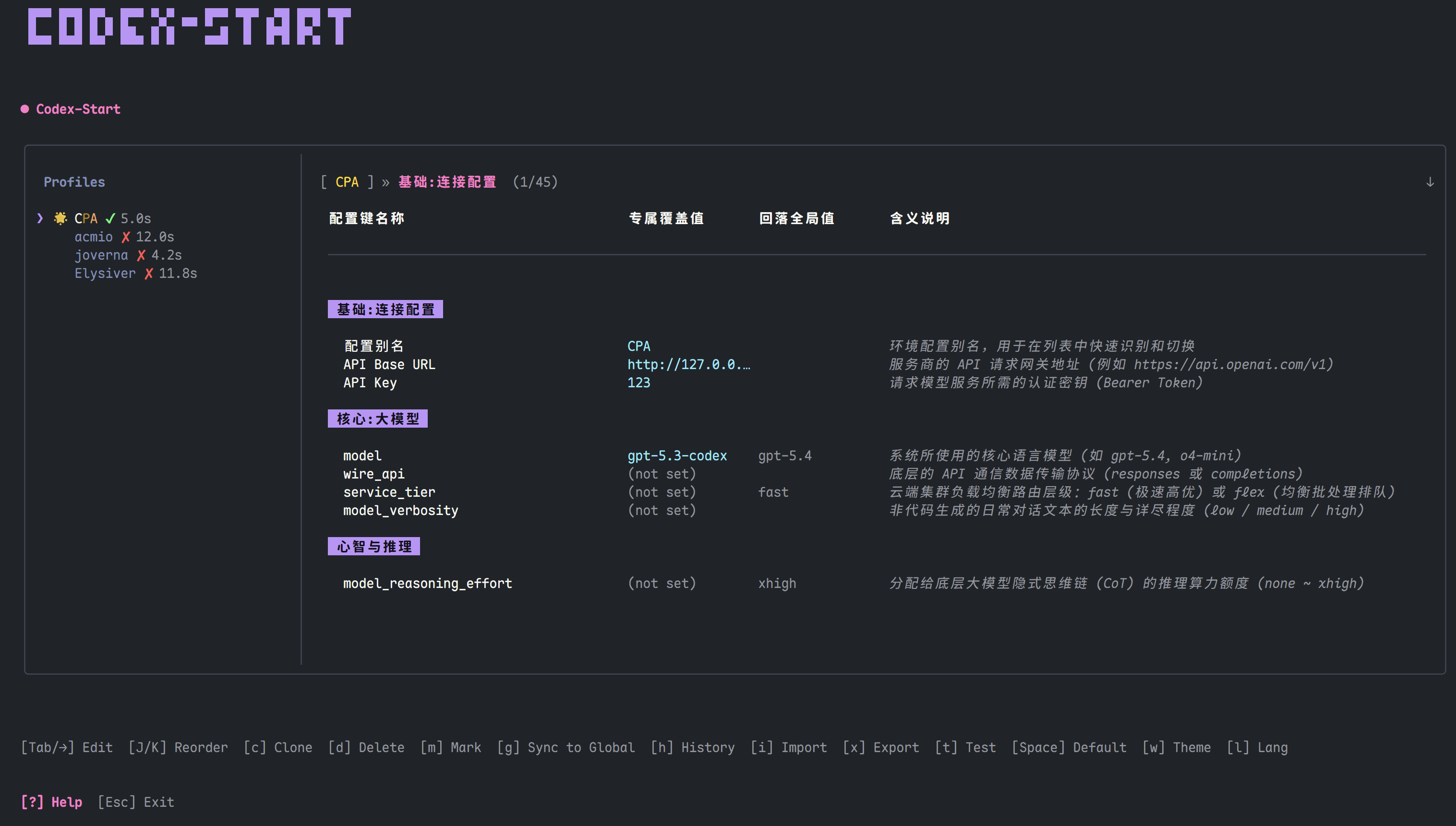The width and height of the screenshot is (1456, 826).
Task: Click the [l] Lang shortcut
Action: coord(1257,748)
